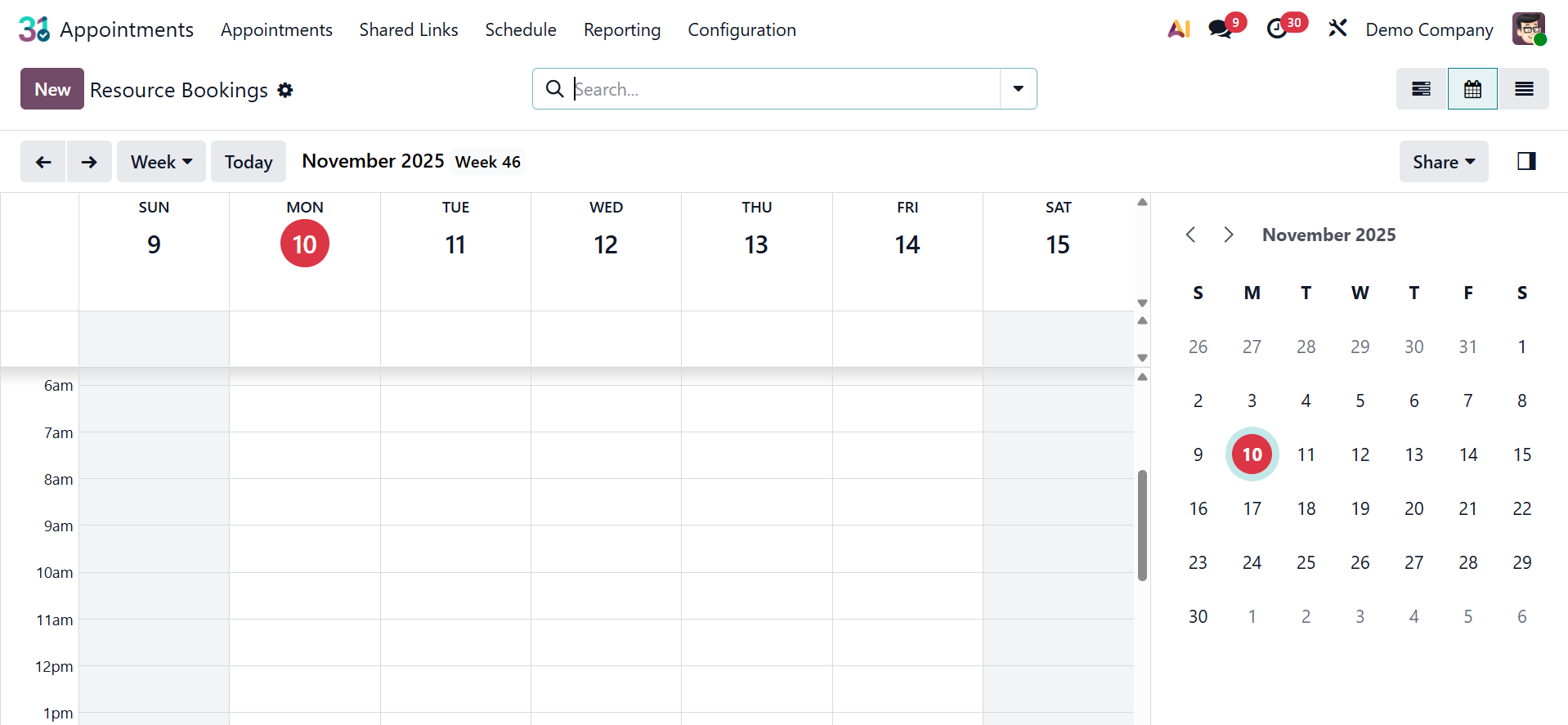Select November 28 in mini calendar
This screenshot has height=725, width=1568.
[1467, 562]
